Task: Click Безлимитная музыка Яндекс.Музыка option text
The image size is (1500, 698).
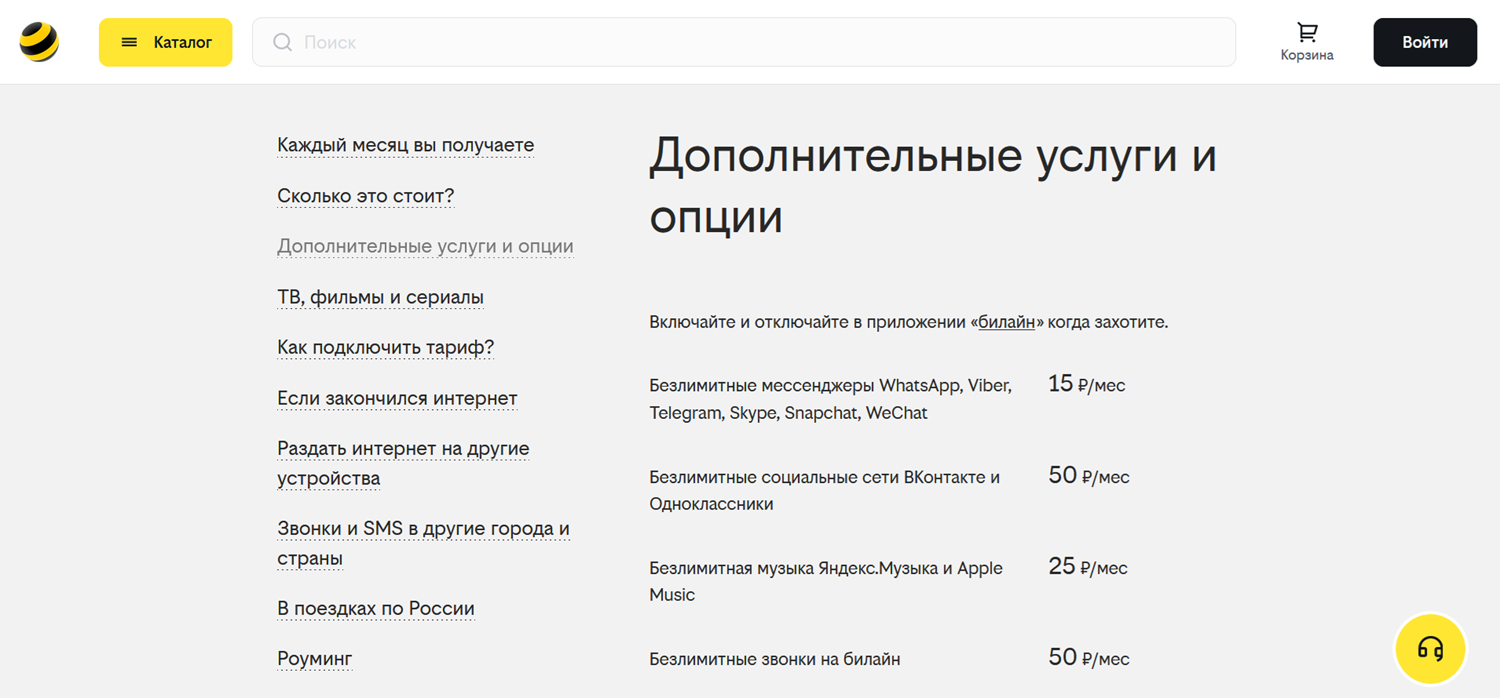Action: [825, 581]
